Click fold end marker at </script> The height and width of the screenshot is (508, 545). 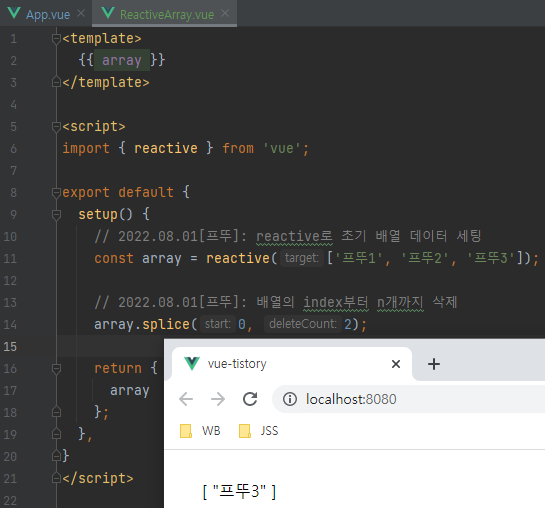click(x=56, y=478)
